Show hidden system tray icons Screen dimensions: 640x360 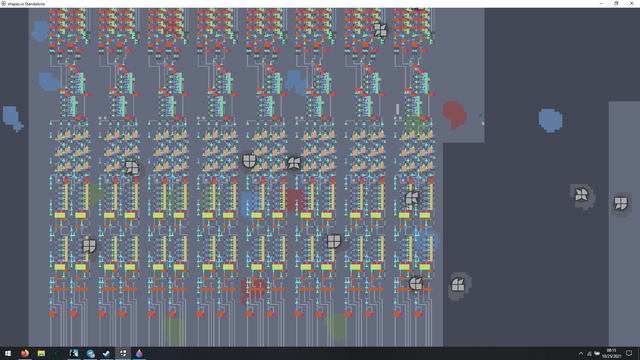click(581, 353)
